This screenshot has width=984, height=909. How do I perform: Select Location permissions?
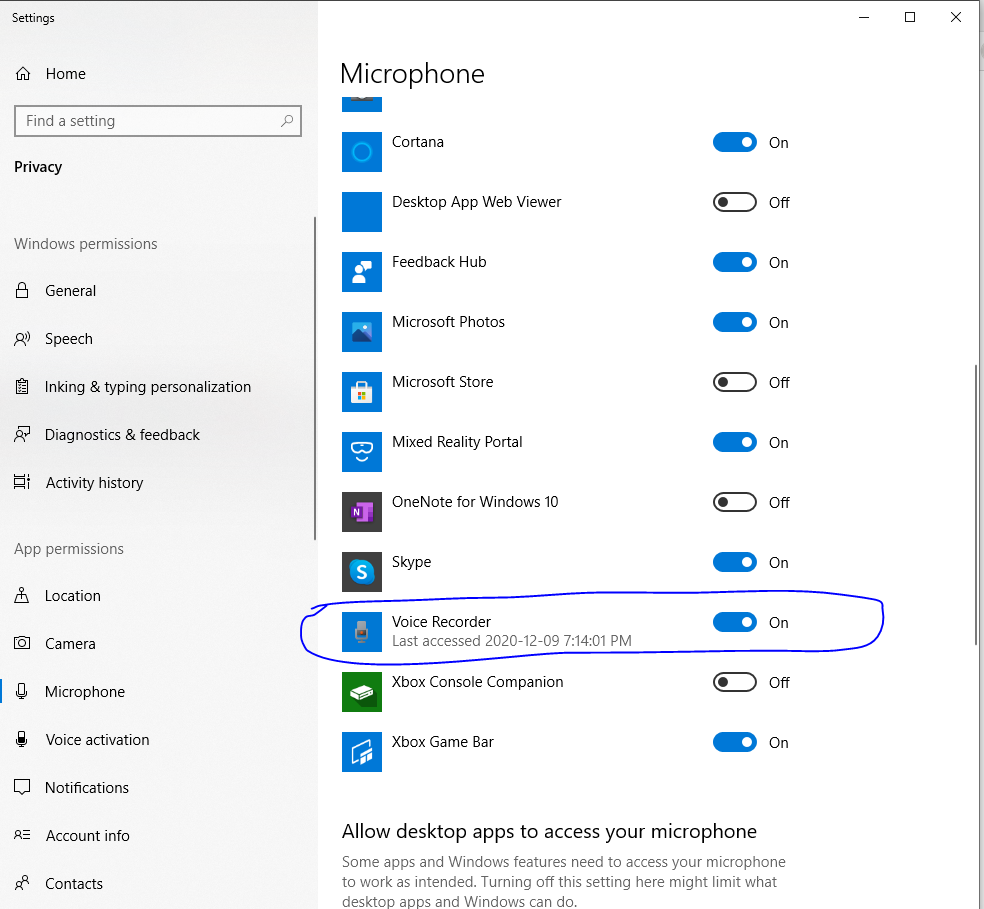[73, 596]
